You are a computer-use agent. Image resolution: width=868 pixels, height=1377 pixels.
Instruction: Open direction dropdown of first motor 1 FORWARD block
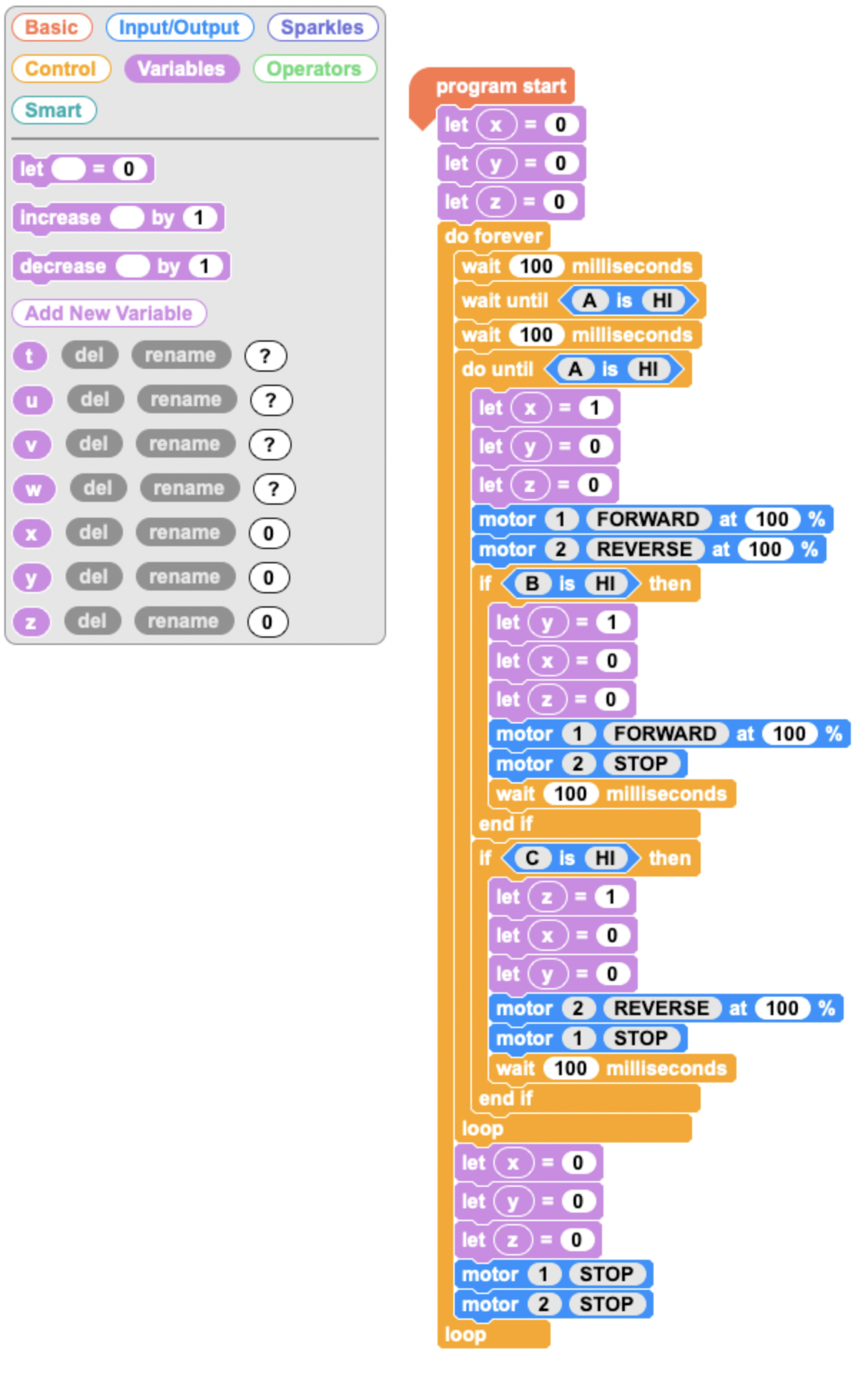tap(648, 519)
